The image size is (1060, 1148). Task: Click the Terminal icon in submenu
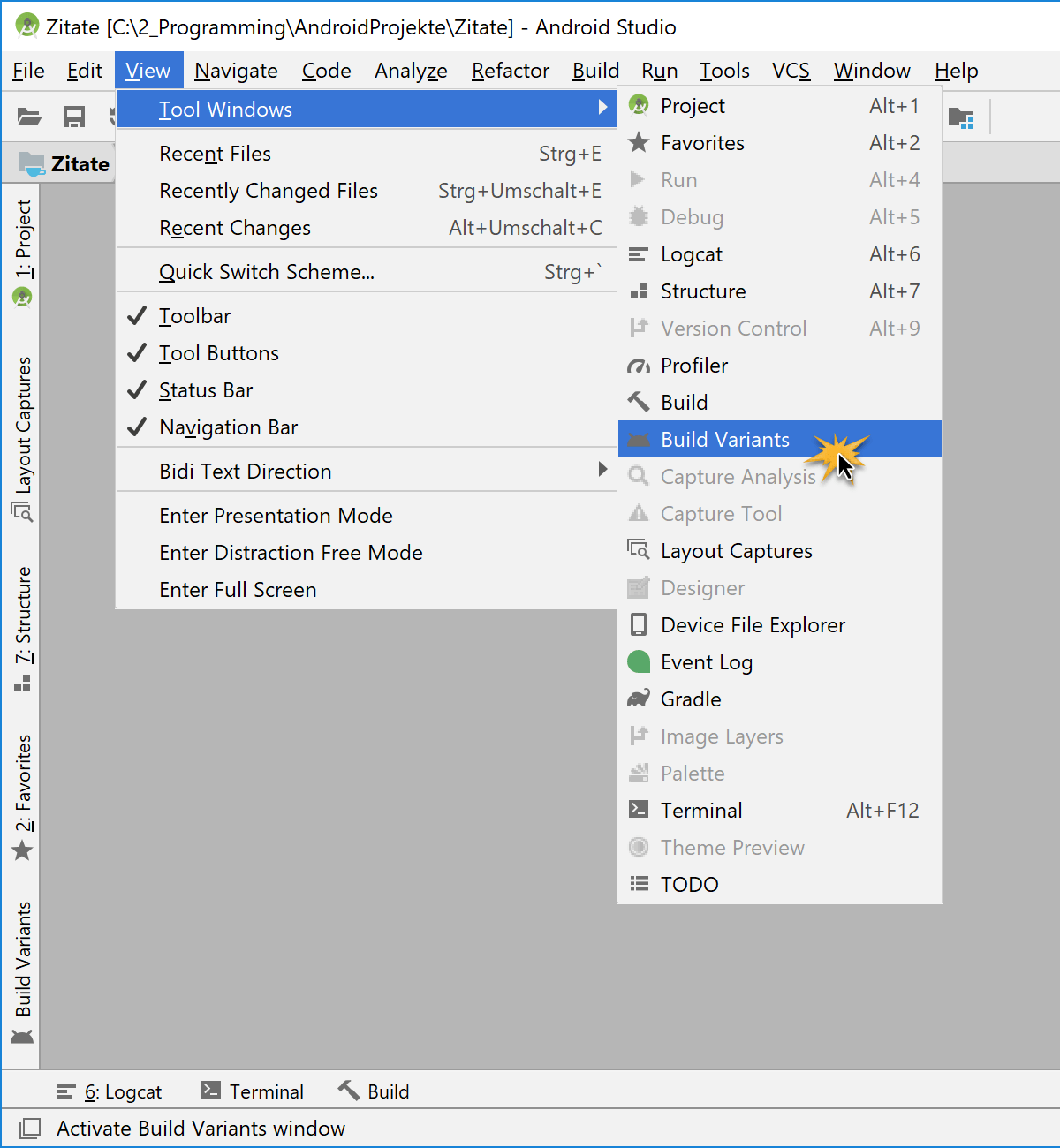click(639, 809)
